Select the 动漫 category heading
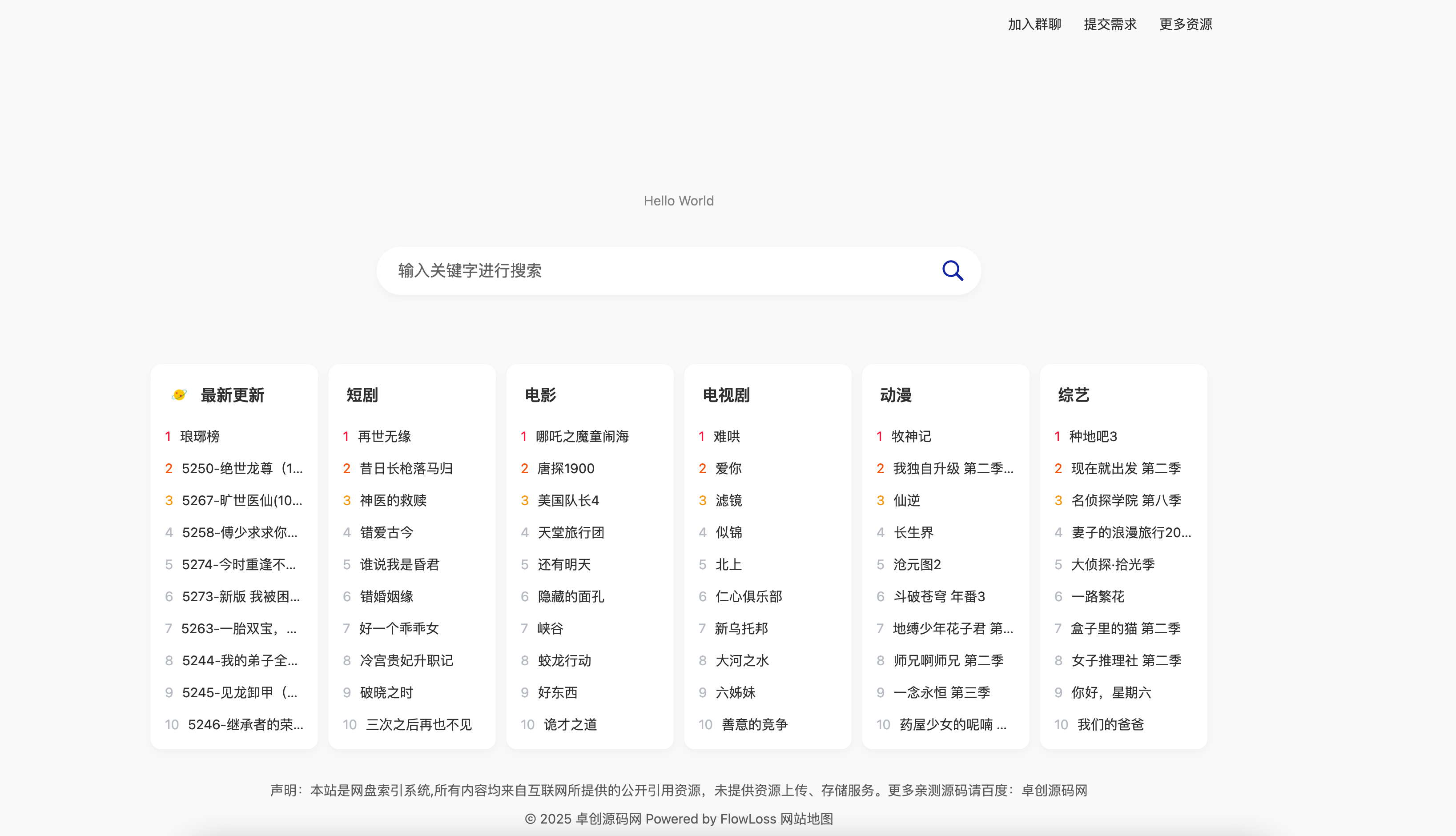Screen dimensions: 1456x836 pyautogui.click(x=896, y=395)
